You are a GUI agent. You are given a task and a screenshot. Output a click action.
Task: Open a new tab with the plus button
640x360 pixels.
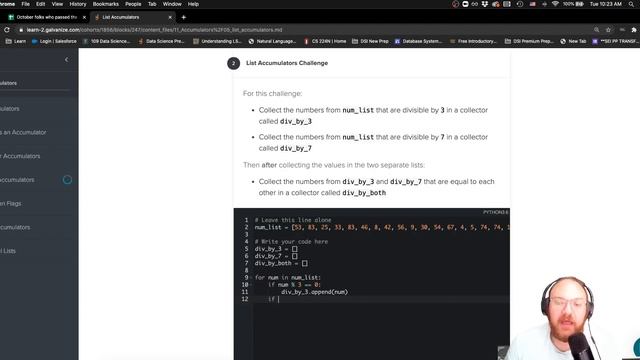pyautogui.click(x=184, y=17)
